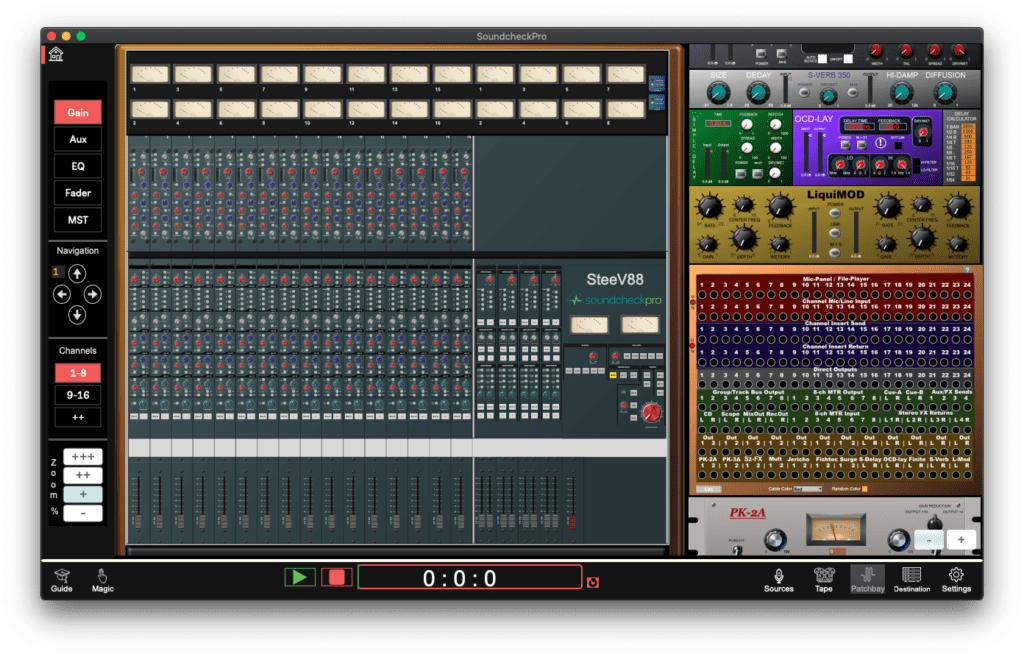Click the patchbay help question mark
Image resolution: width=1024 pixels, height=654 pixels.
point(968,270)
